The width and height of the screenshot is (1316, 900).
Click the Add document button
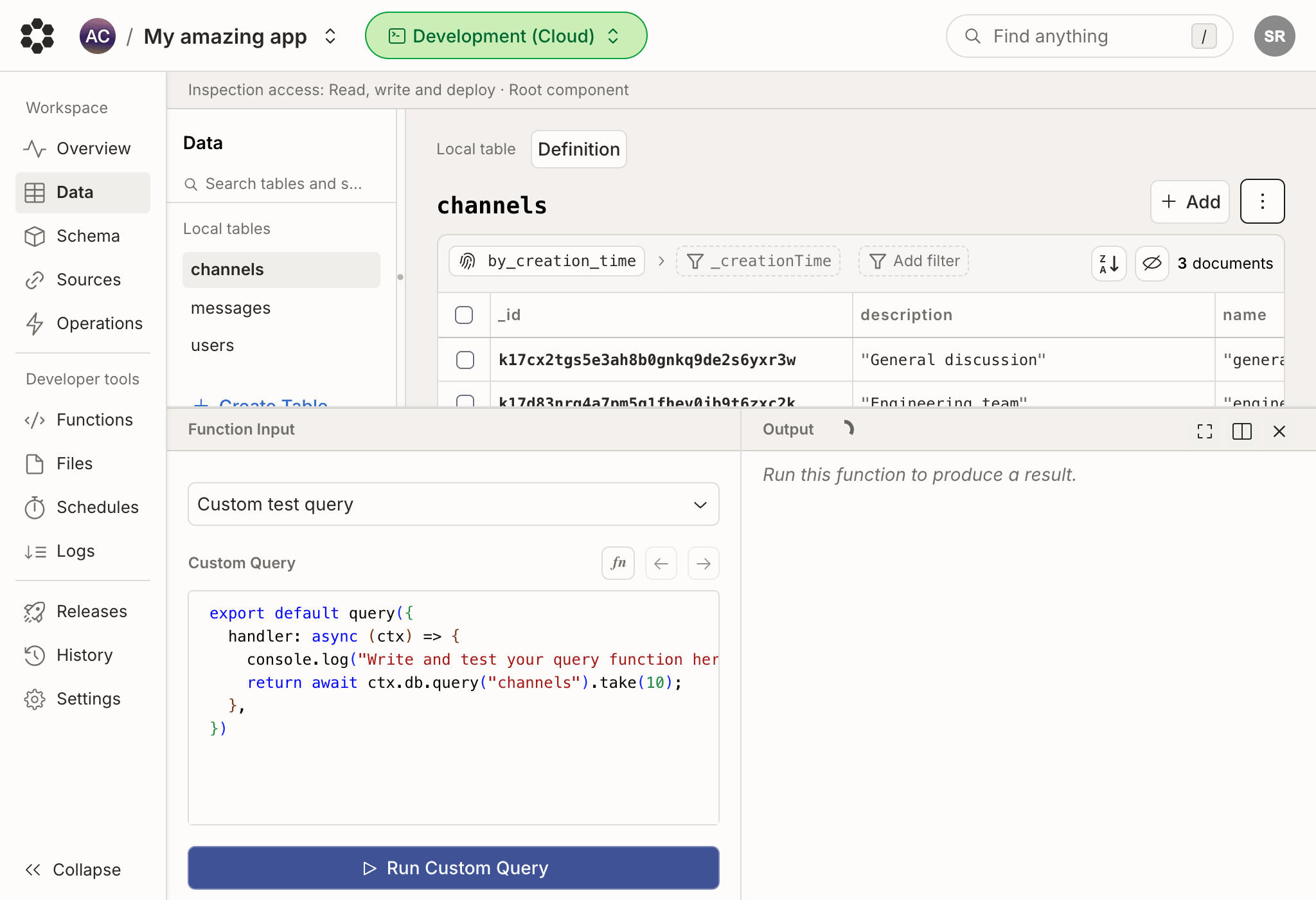[x=1190, y=202]
